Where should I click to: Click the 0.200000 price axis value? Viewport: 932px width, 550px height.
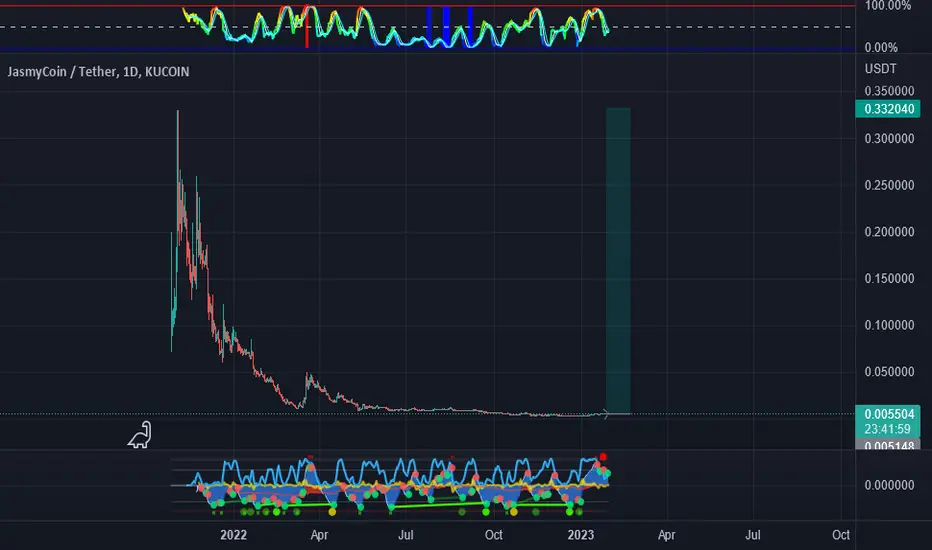pyautogui.click(x=889, y=232)
